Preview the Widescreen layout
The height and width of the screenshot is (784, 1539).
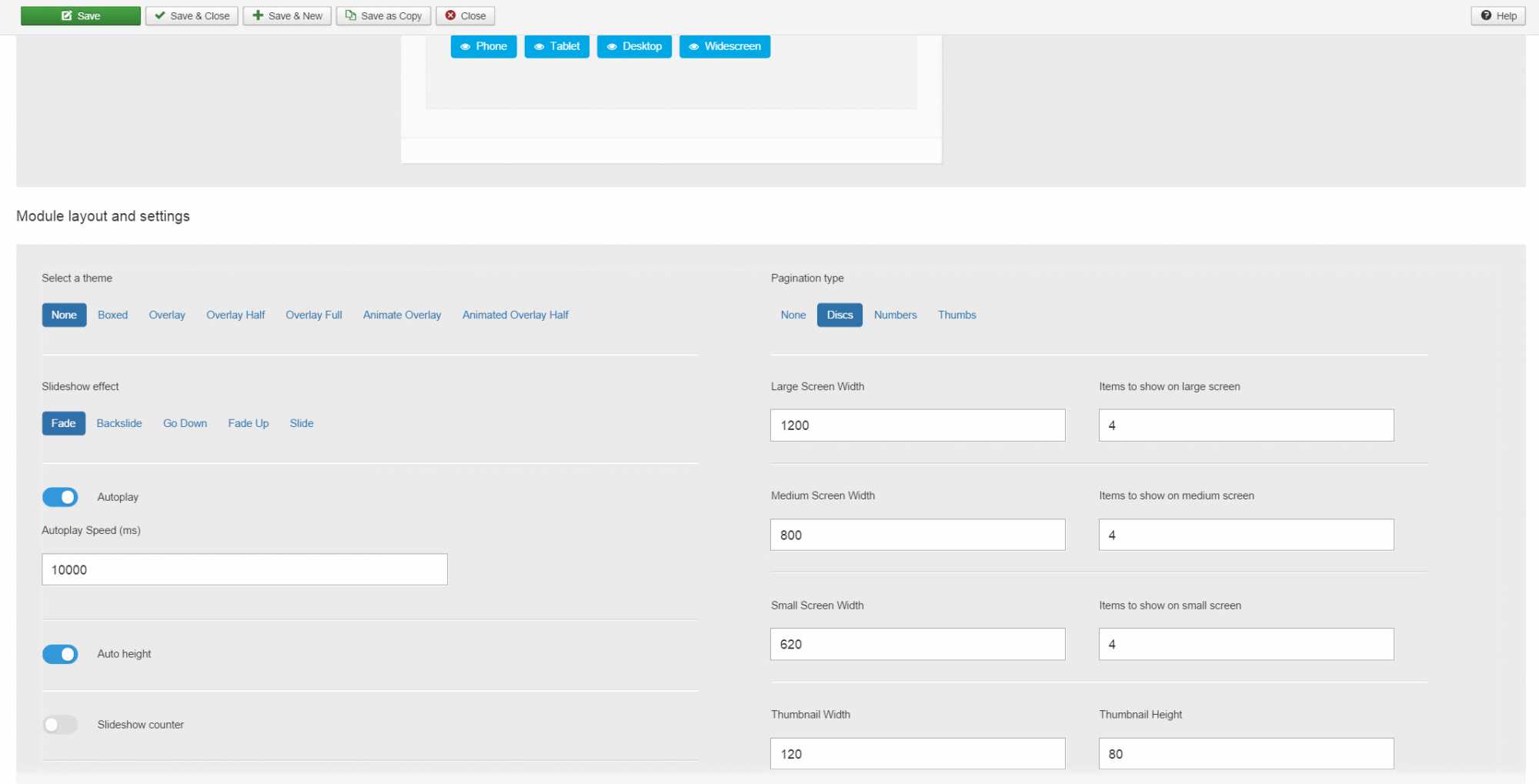point(724,46)
